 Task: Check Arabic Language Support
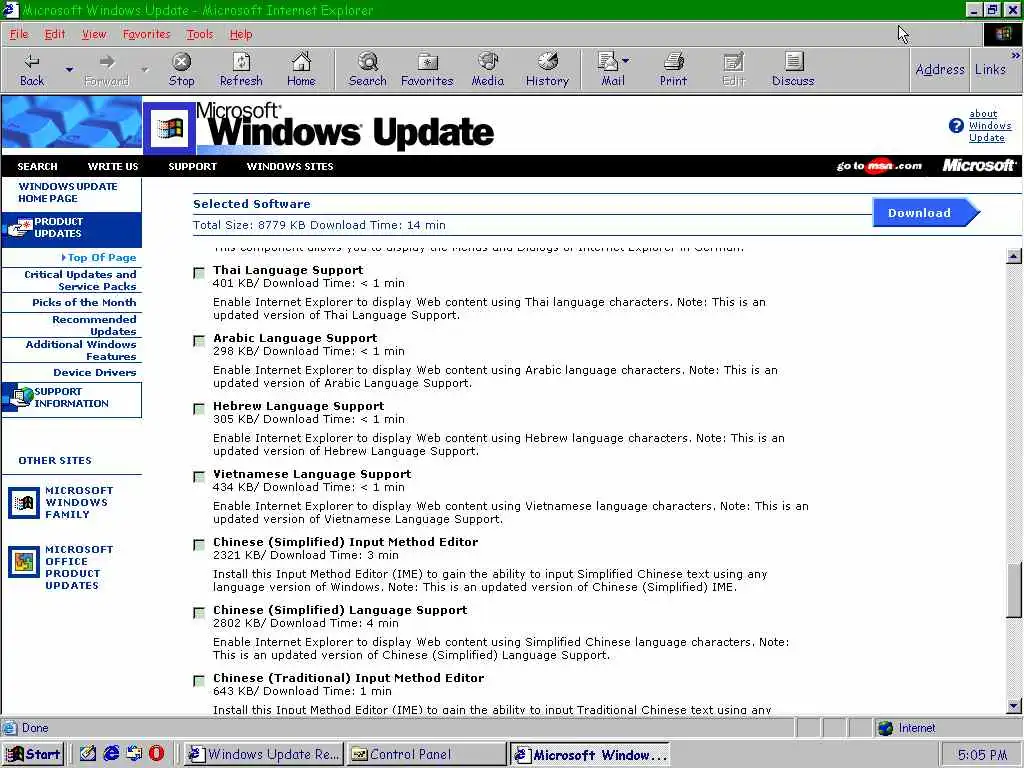pos(199,341)
